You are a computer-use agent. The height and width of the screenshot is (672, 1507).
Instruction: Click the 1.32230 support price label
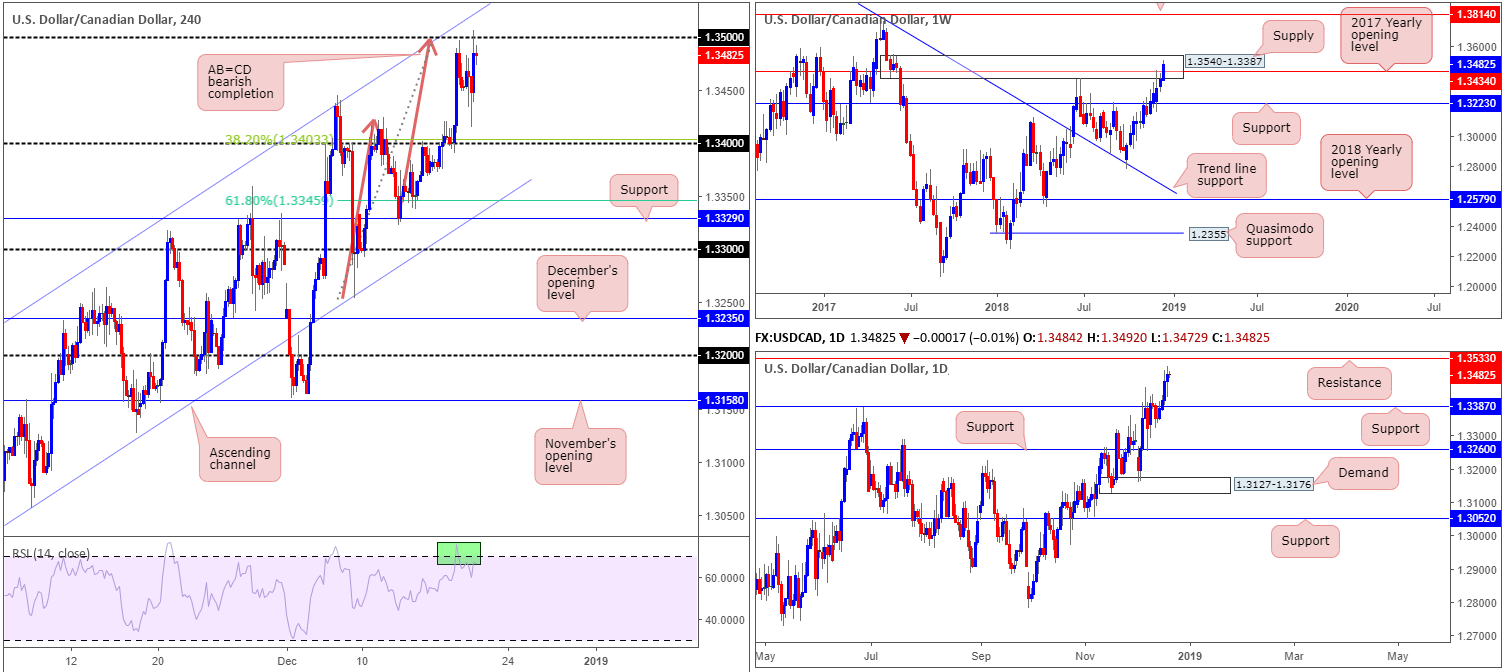(x=1476, y=103)
